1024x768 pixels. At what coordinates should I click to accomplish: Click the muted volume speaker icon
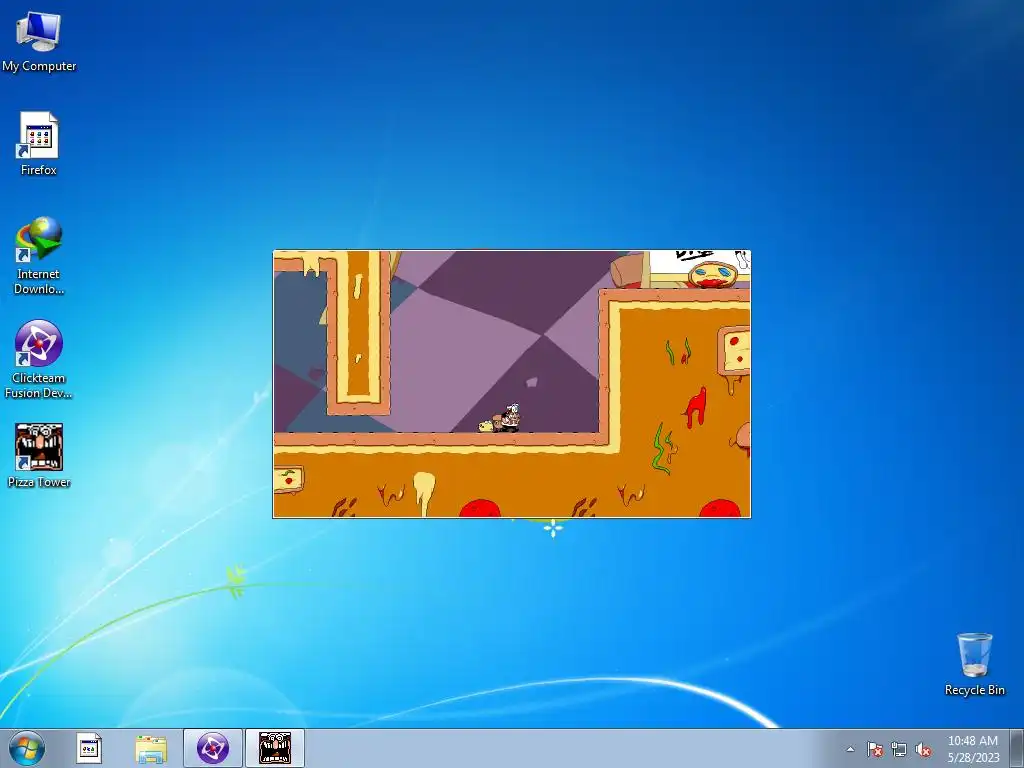[x=923, y=749]
